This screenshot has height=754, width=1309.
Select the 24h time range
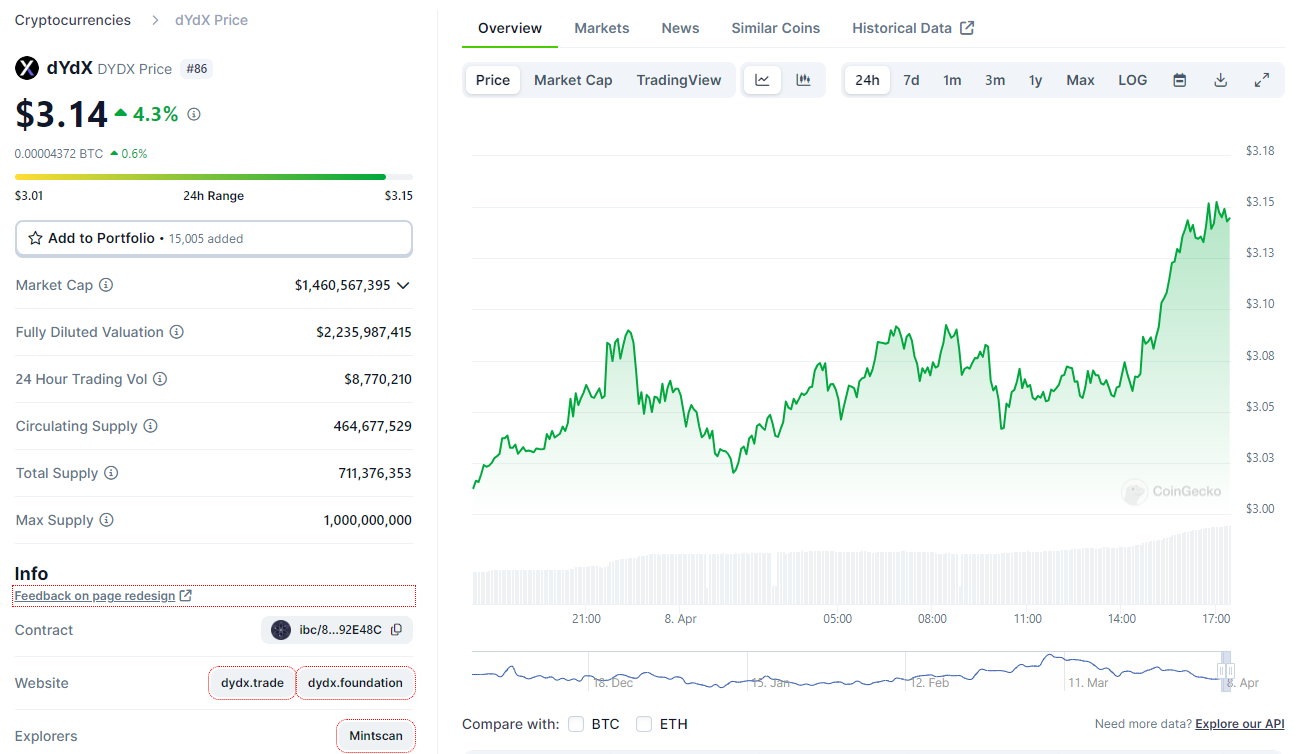[867, 80]
